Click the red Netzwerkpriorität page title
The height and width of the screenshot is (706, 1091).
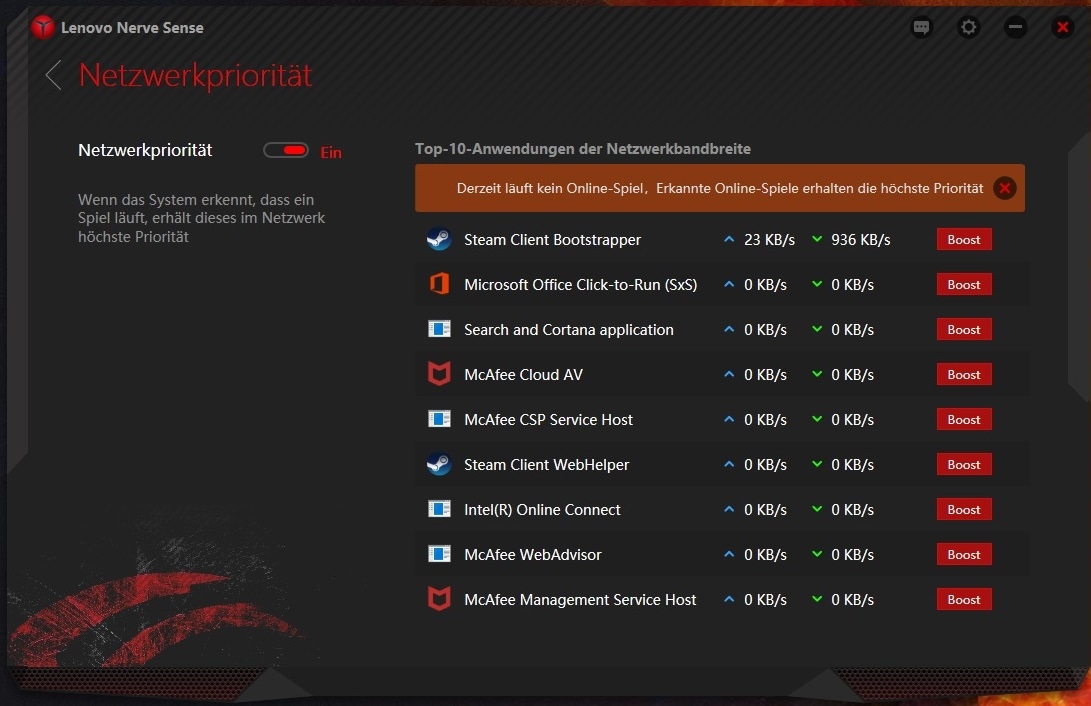pyautogui.click(x=196, y=75)
